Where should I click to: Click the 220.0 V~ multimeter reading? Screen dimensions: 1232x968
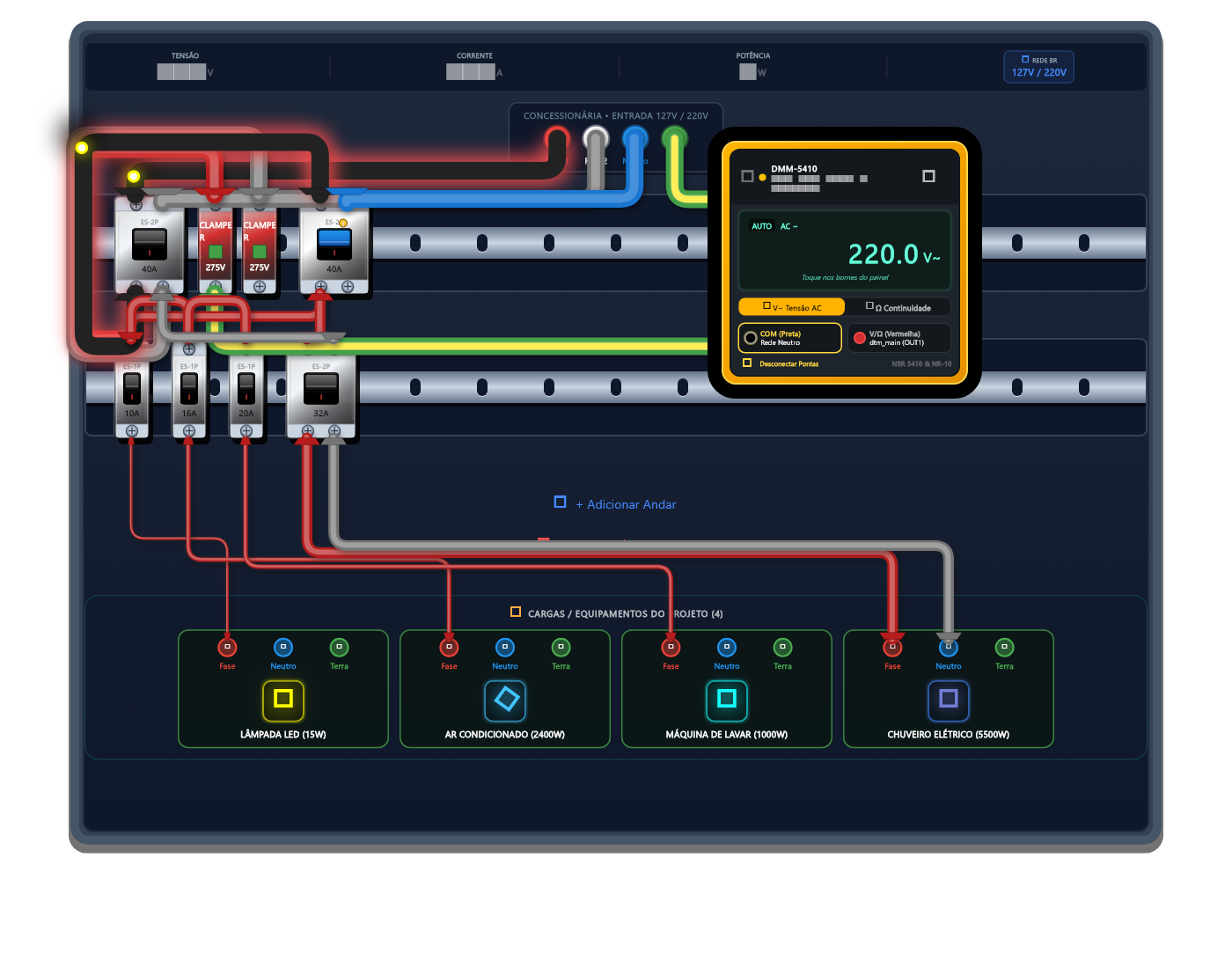(x=893, y=254)
